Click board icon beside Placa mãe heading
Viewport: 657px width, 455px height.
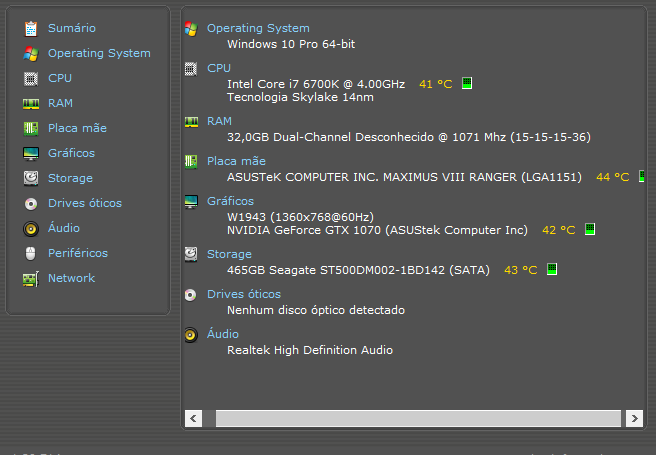click(x=191, y=162)
